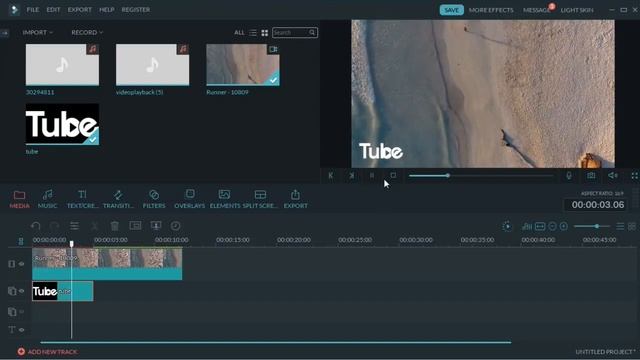Click the timeline zoom out minus icon

point(552,226)
